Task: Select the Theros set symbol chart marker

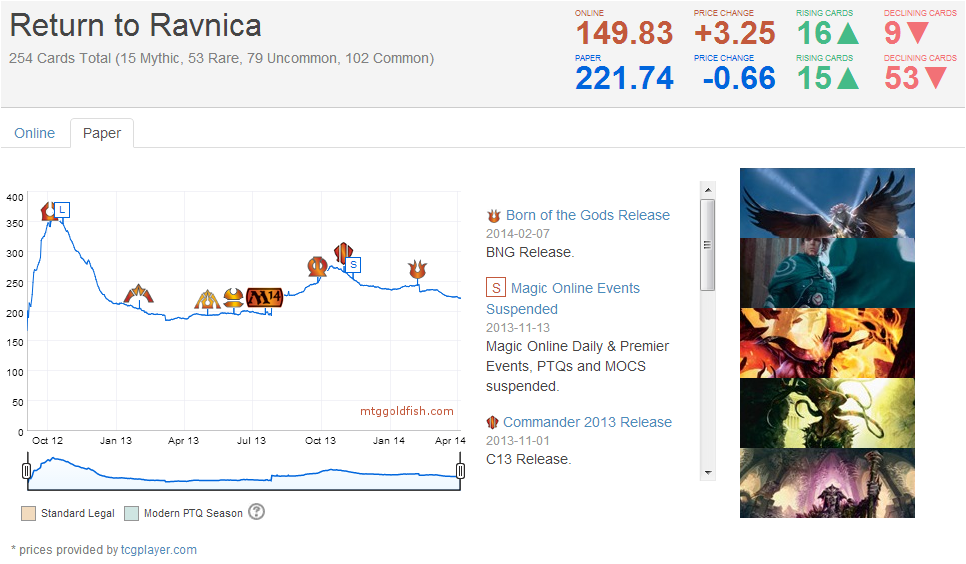Action: click(318, 267)
